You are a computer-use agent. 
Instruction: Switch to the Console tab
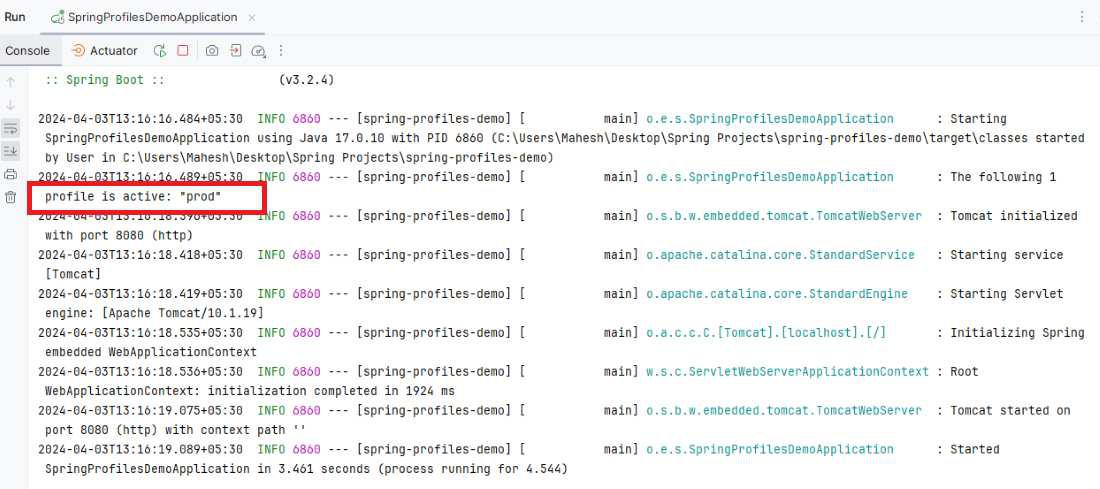[27, 51]
